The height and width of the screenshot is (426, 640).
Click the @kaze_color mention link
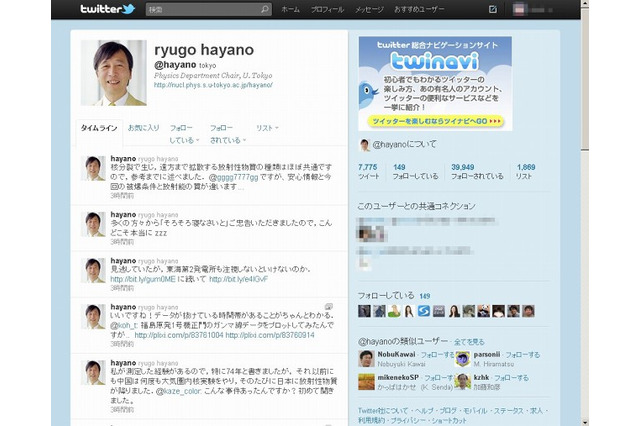click(178, 391)
